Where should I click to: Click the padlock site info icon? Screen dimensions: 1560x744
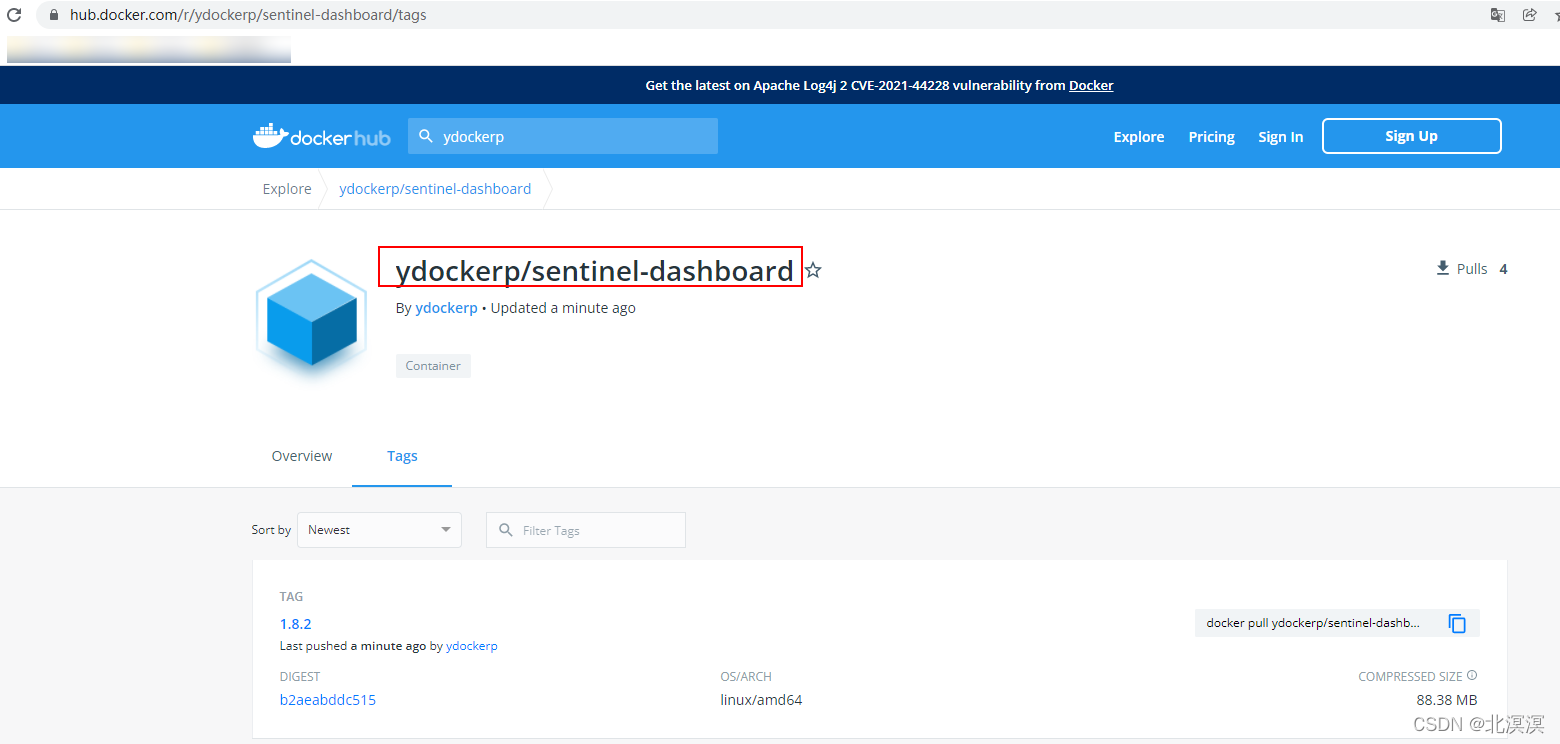[53, 15]
